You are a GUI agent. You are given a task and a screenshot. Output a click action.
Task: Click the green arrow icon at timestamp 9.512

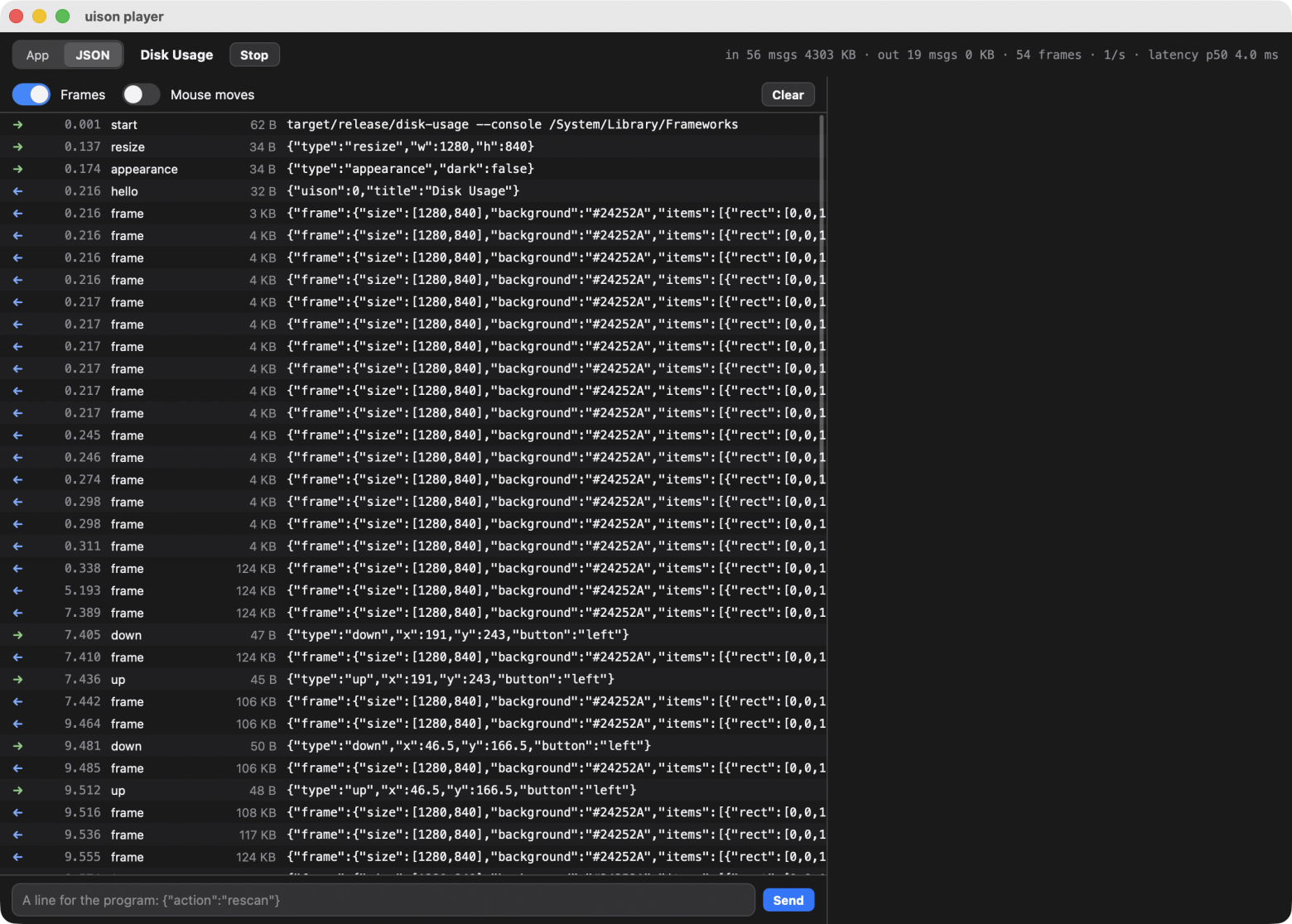coord(18,791)
